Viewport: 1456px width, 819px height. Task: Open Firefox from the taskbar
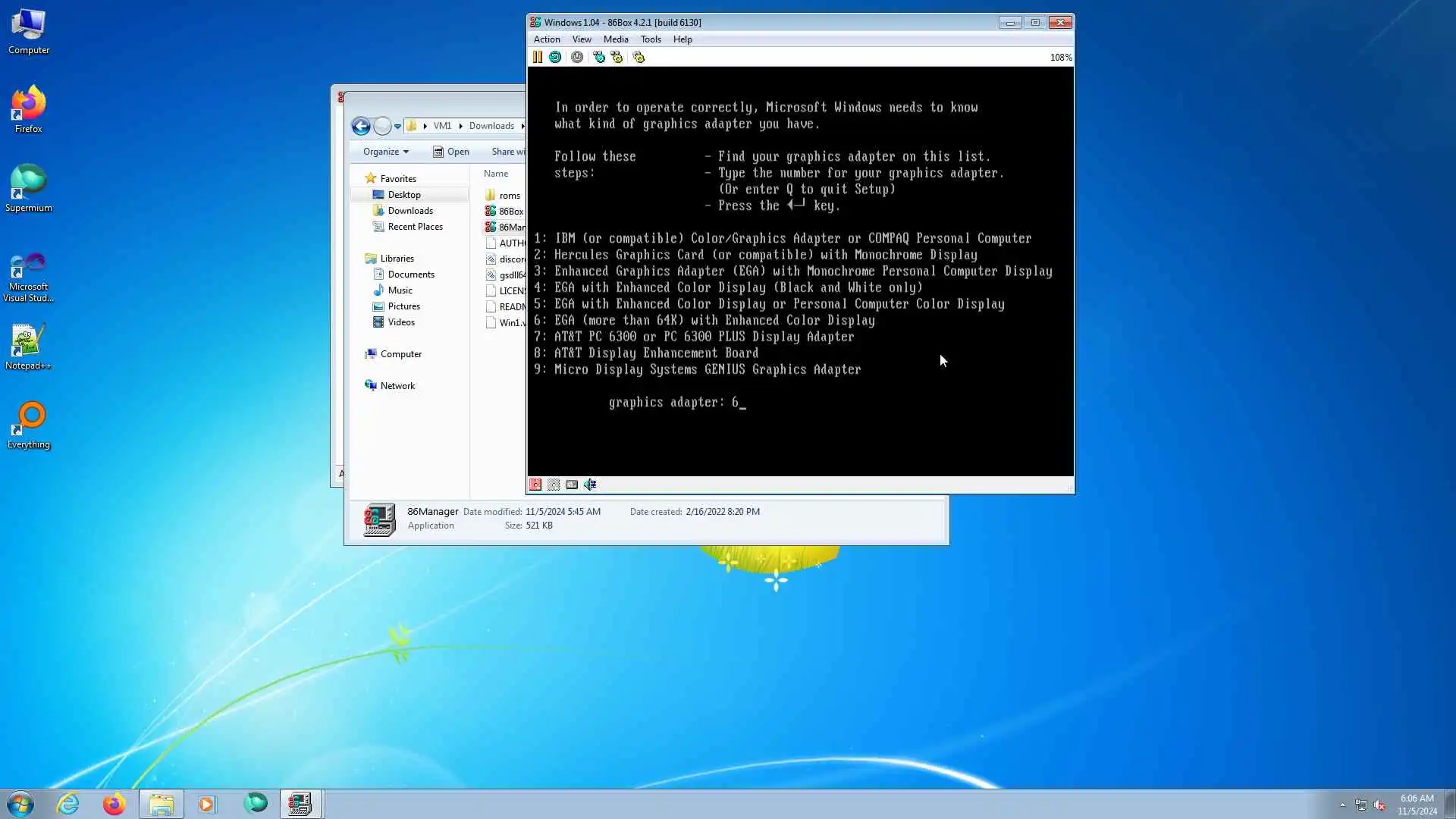point(115,804)
